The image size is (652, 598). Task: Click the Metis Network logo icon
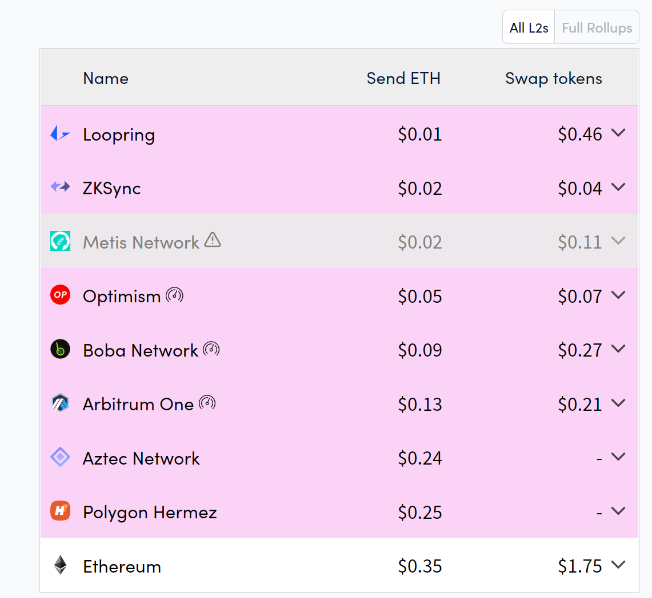coord(60,242)
